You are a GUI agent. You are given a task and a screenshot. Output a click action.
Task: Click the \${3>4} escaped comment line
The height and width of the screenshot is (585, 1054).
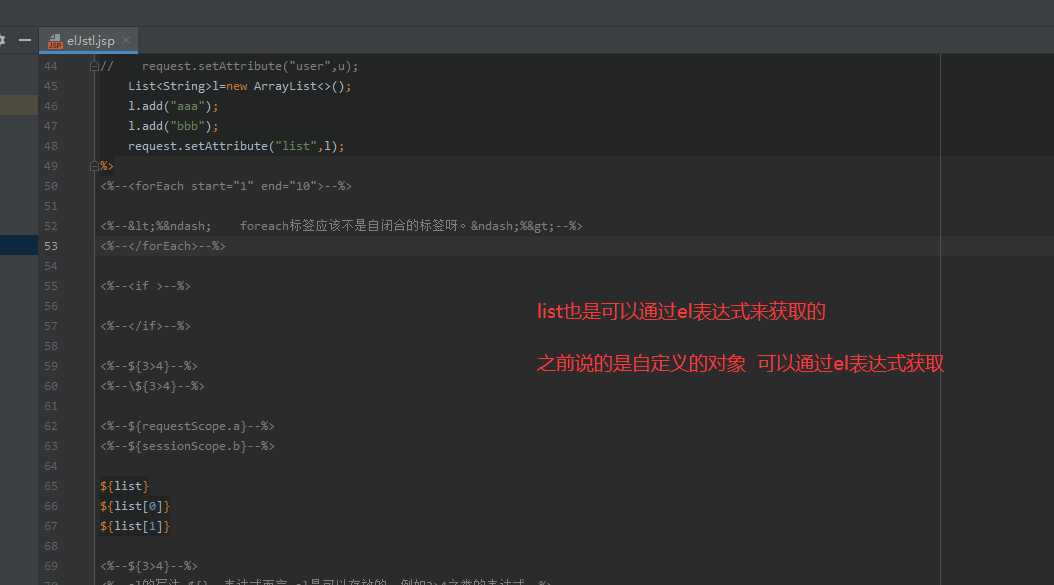[x=152, y=386]
